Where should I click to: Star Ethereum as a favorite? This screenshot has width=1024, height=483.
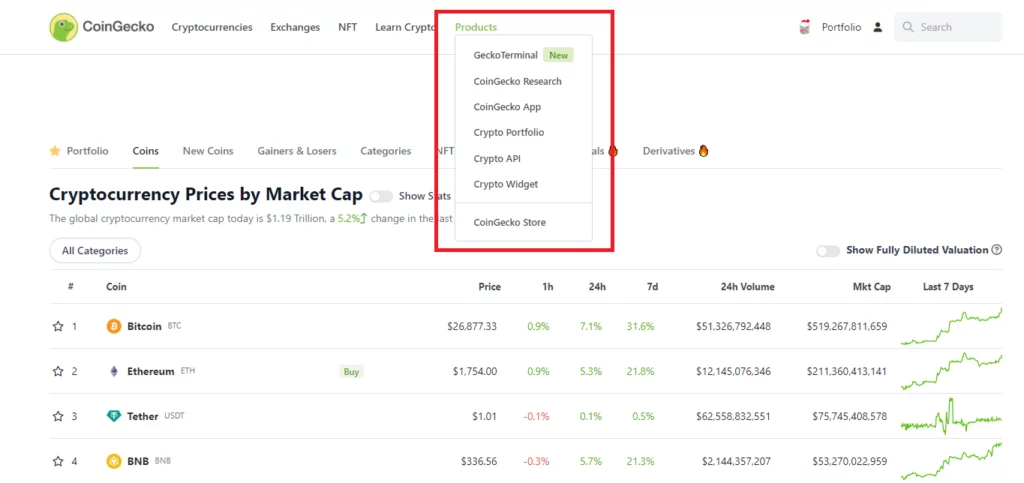pos(58,371)
